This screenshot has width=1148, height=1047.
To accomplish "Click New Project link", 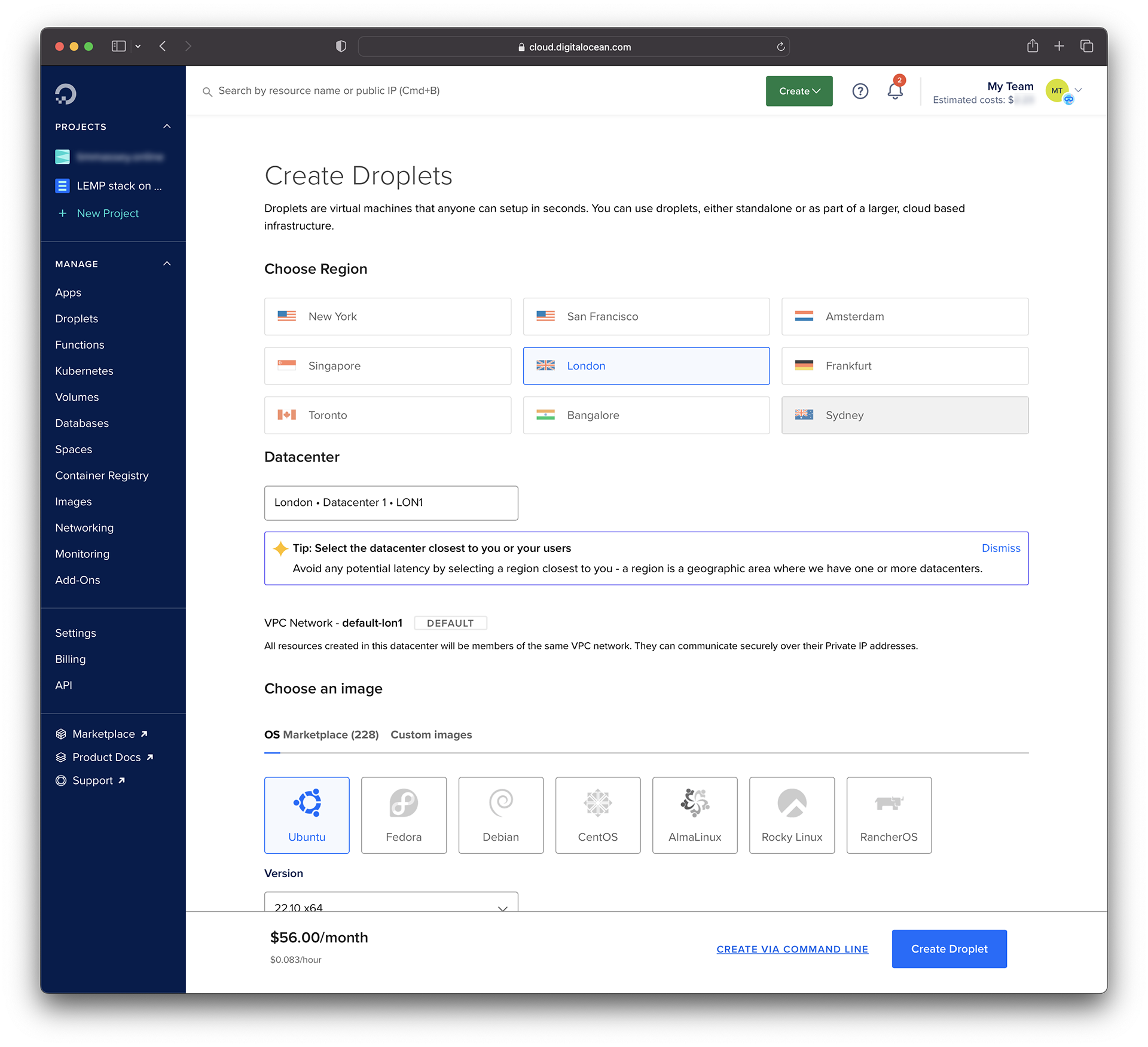I will pos(108,213).
